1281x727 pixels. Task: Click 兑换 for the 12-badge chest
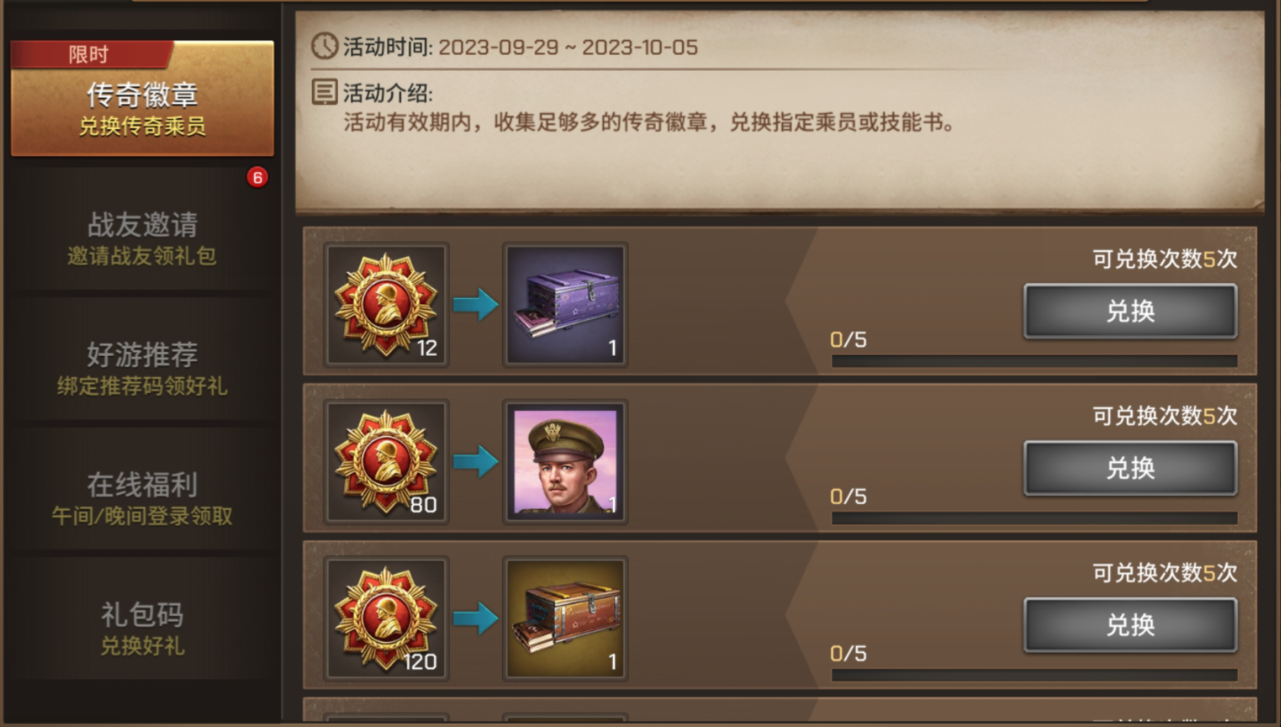1130,311
